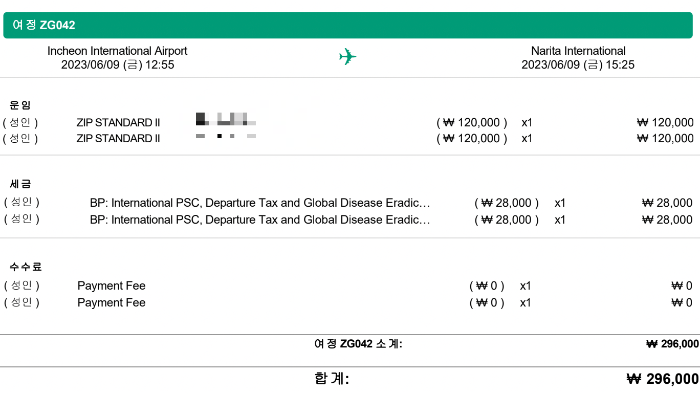
Task: Click the 세금 section heading
Action: (20, 184)
